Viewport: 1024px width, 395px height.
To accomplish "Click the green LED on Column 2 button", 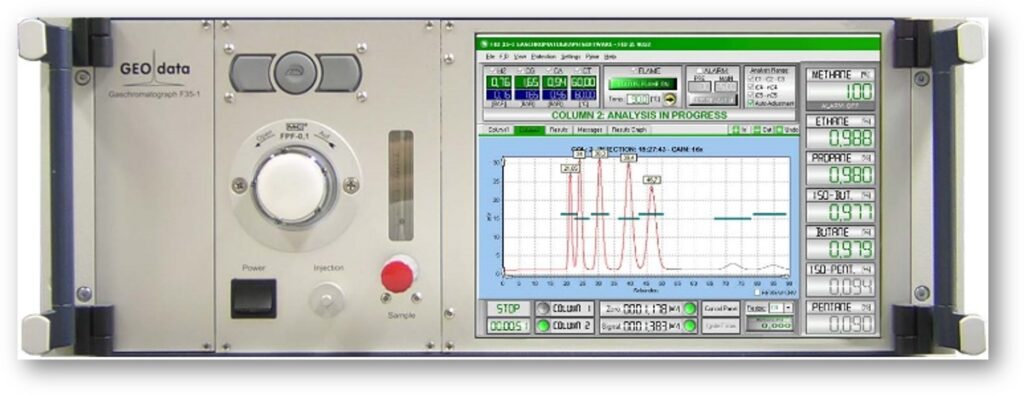I will coord(543,325).
